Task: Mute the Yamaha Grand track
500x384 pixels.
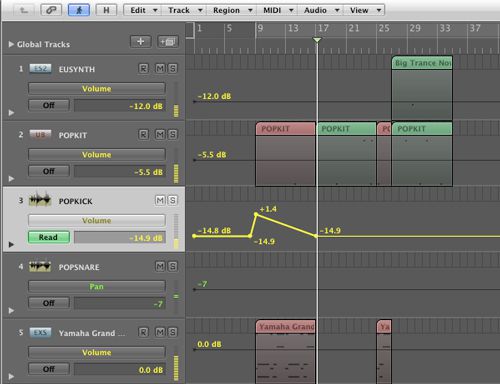Action: pos(160,332)
